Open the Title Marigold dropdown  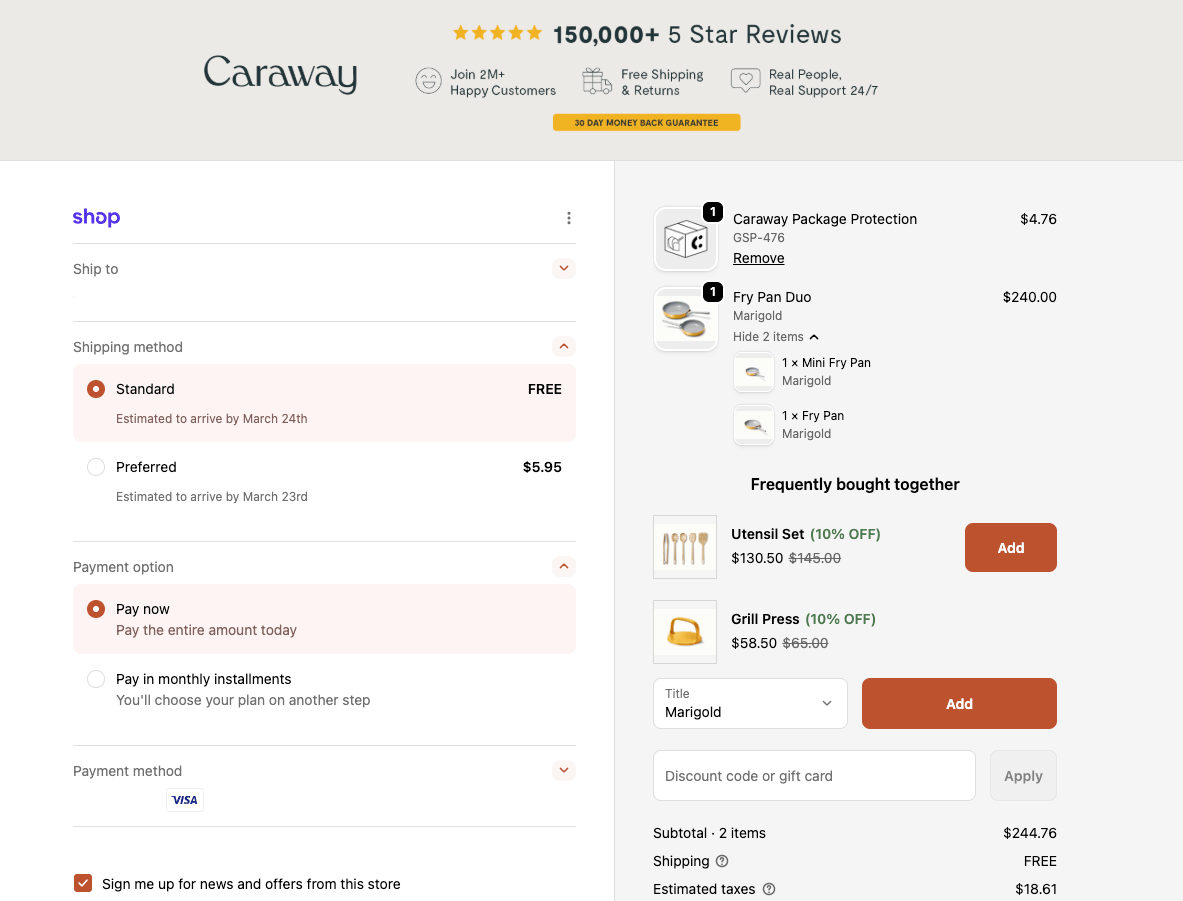(750, 703)
